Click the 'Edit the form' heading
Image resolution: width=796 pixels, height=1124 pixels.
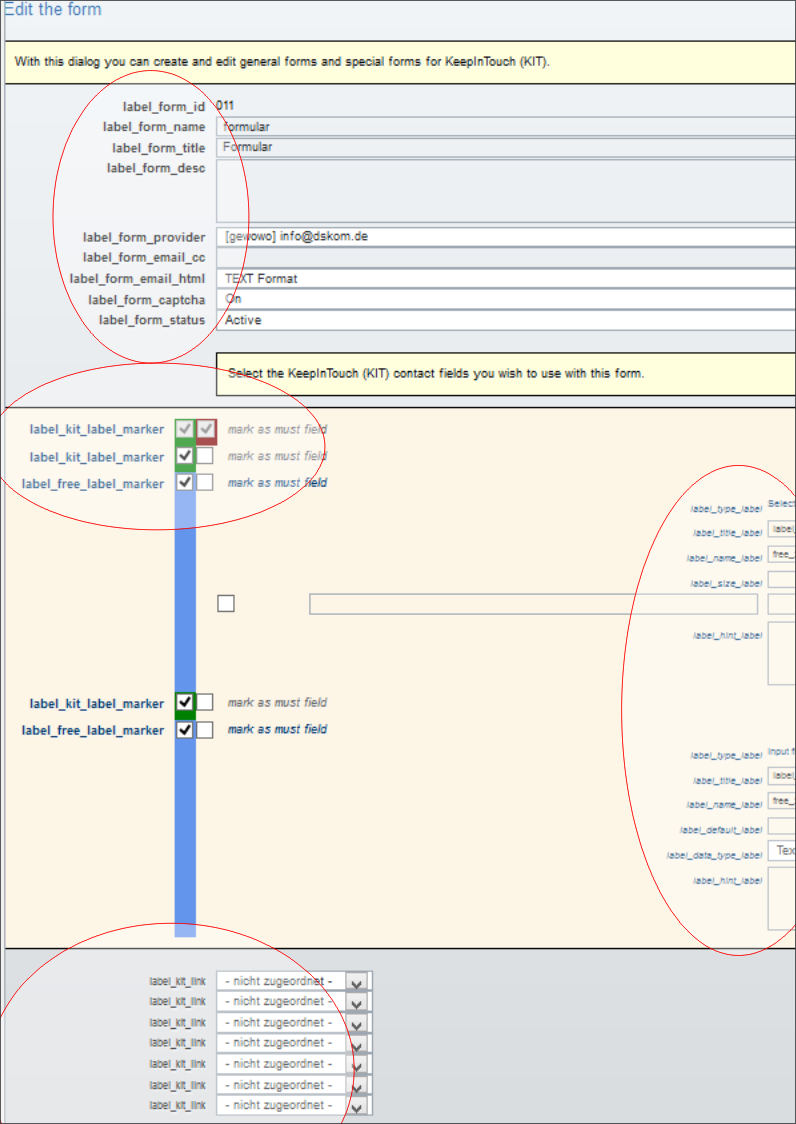(52, 9)
